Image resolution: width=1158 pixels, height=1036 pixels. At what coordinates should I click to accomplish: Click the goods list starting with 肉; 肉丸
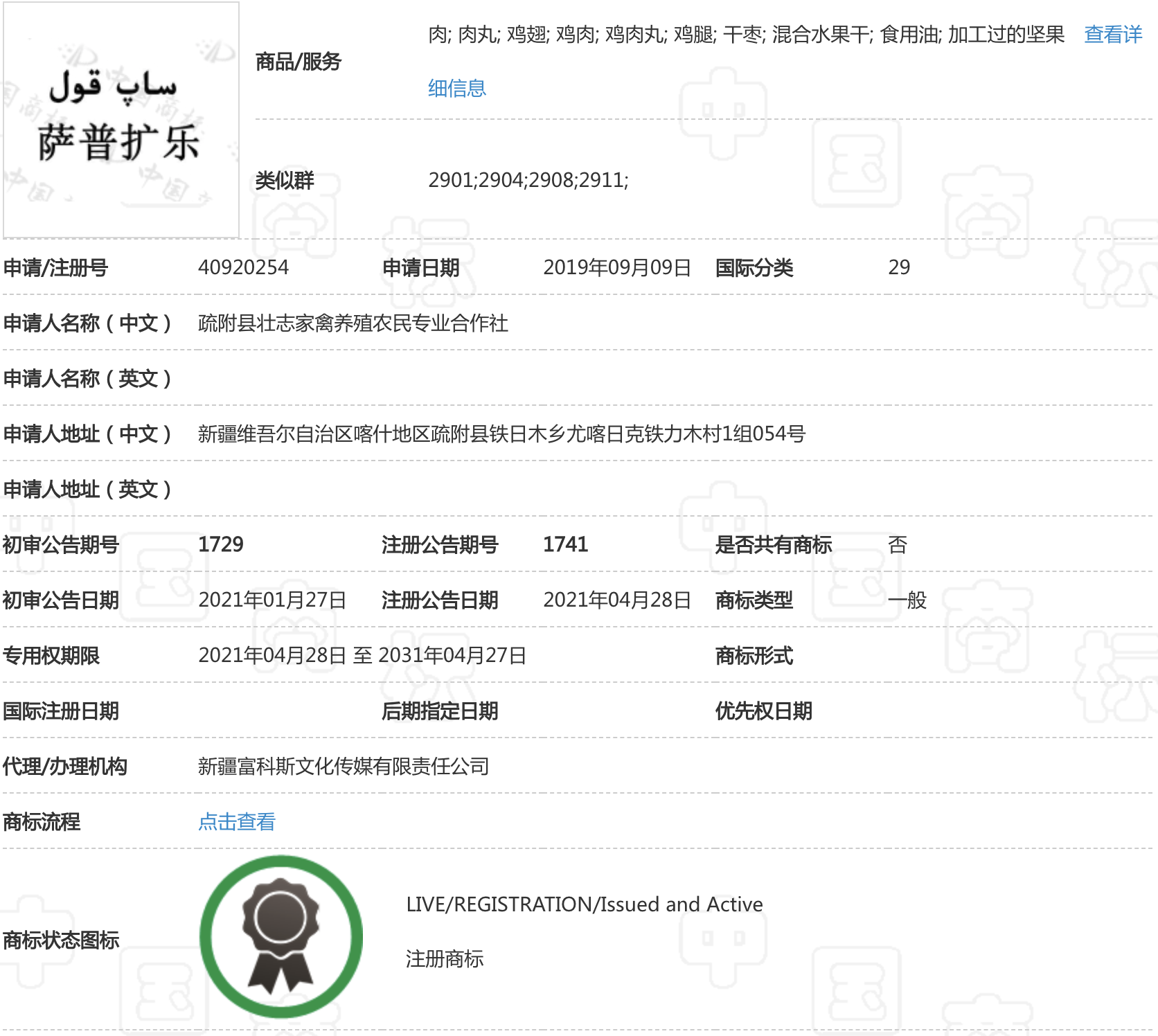click(x=746, y=35)
